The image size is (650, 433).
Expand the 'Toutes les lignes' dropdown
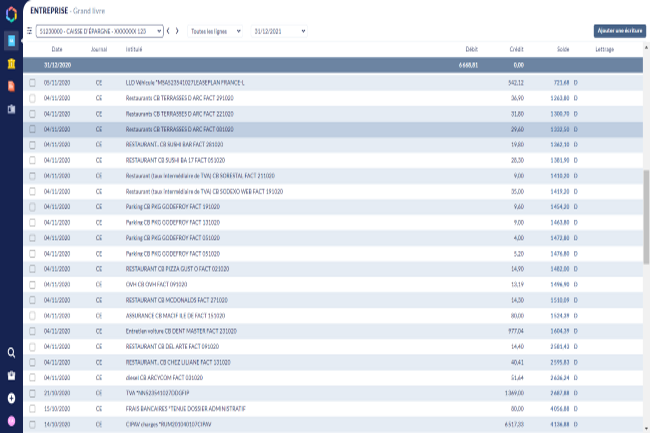point(214,31)
